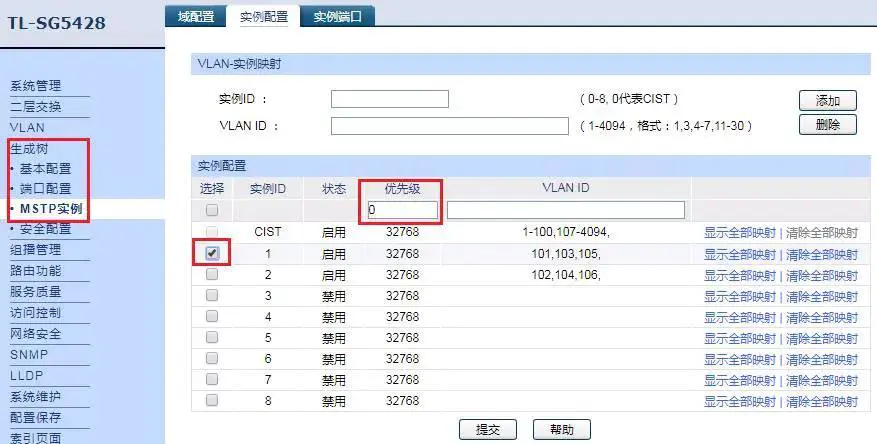Open 网络安全 sidebar menu
877x444 pixels.
[35, 334]
